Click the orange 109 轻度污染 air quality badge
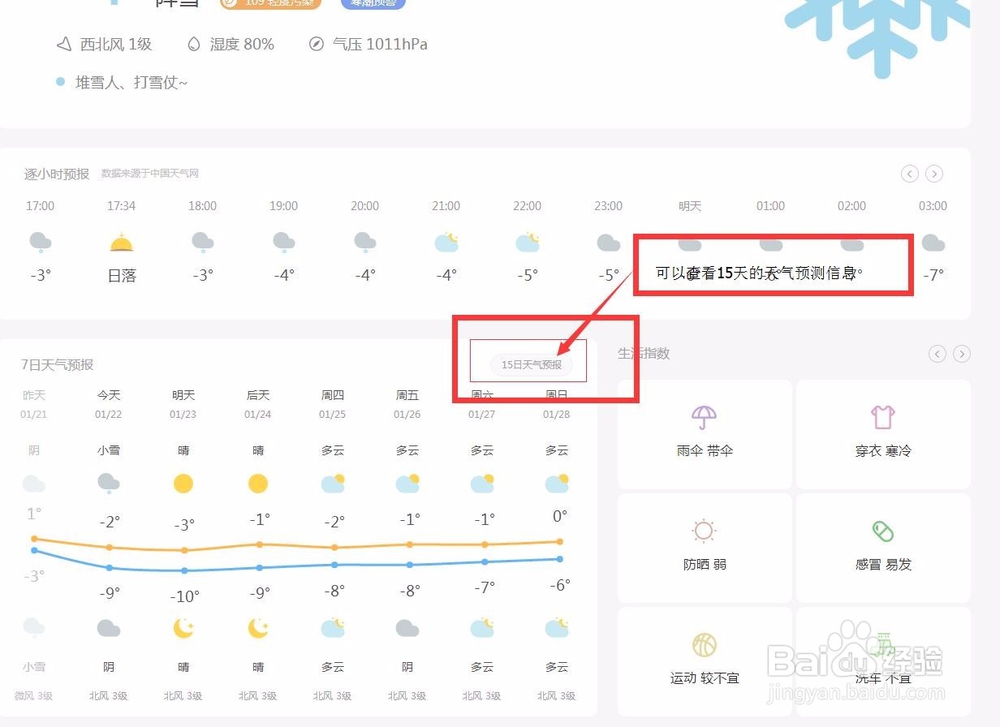This screenshot has height=727, width=1000. (x=268, y=3)
